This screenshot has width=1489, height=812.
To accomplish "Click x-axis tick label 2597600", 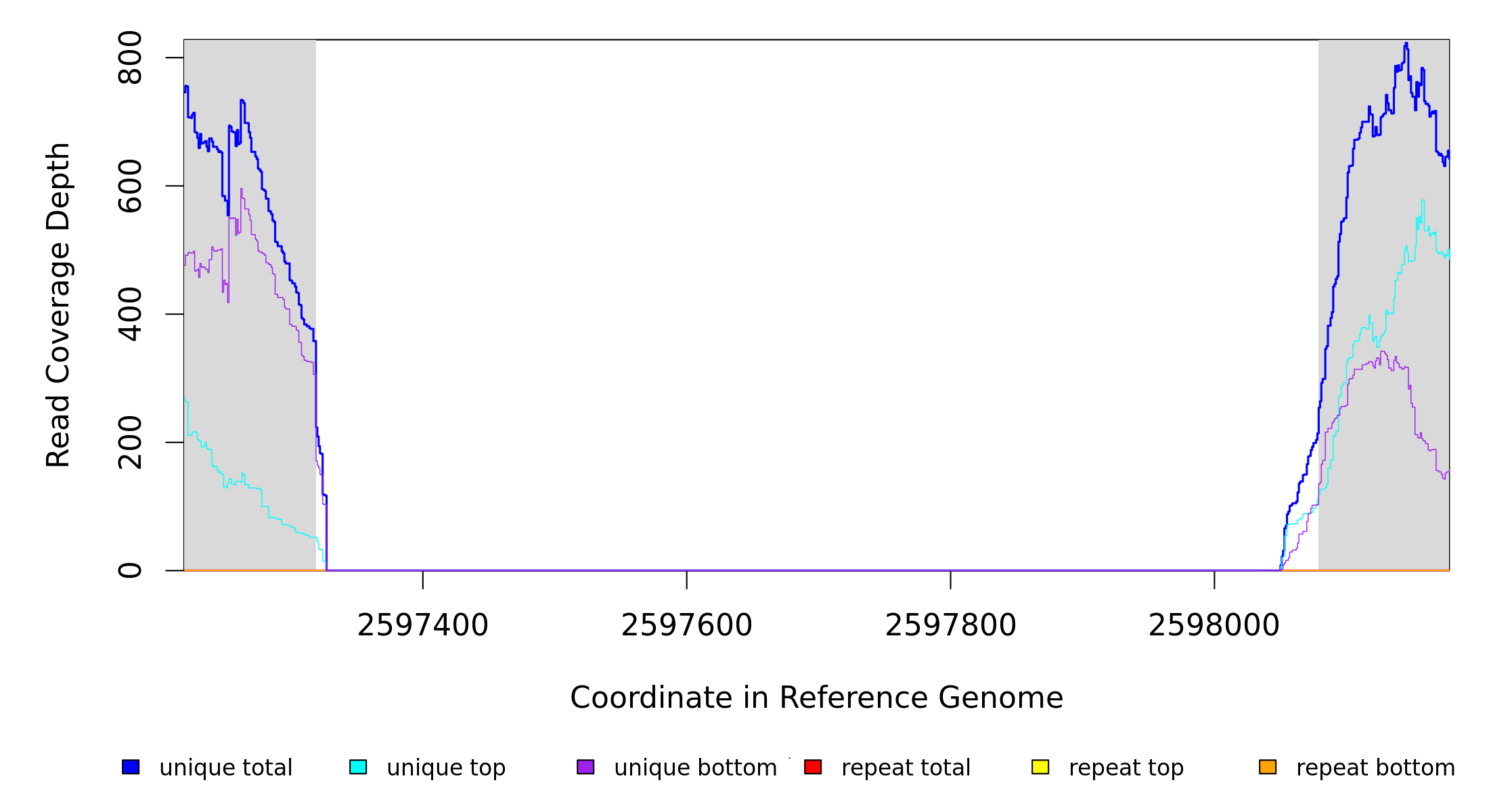I will coord(686,625).
